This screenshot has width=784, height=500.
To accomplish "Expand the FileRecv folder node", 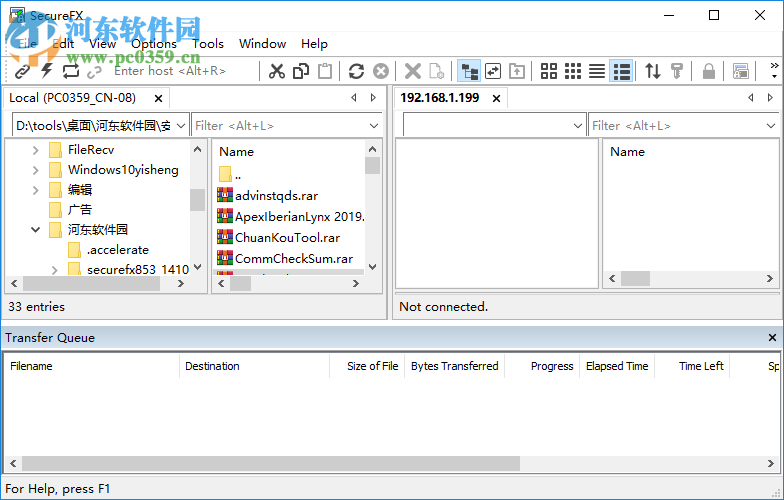I will (36, 150).
